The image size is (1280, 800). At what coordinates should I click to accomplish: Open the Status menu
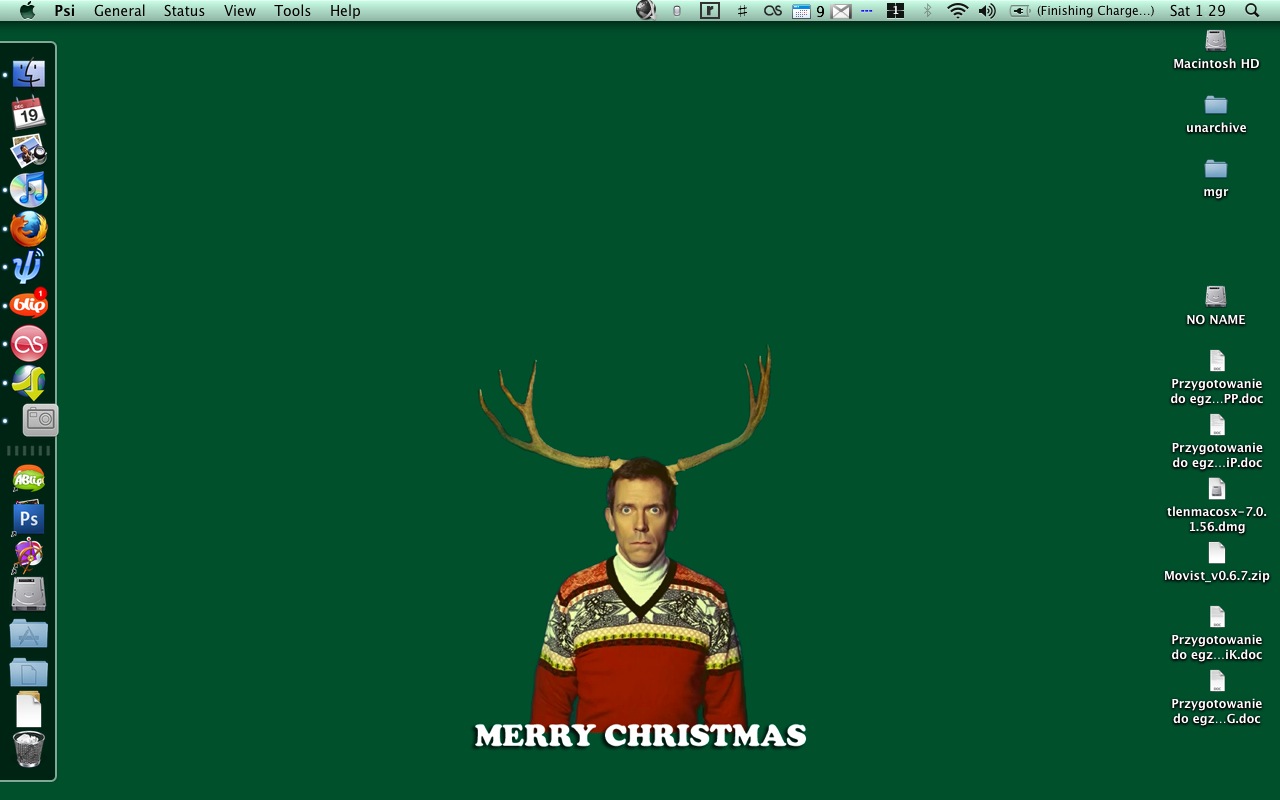point(184,11)
